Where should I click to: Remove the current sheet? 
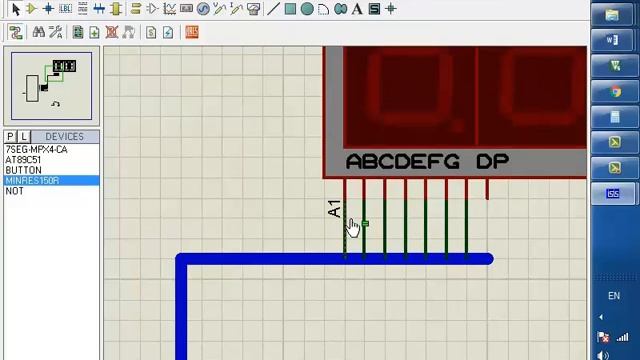tap(111, 32)
